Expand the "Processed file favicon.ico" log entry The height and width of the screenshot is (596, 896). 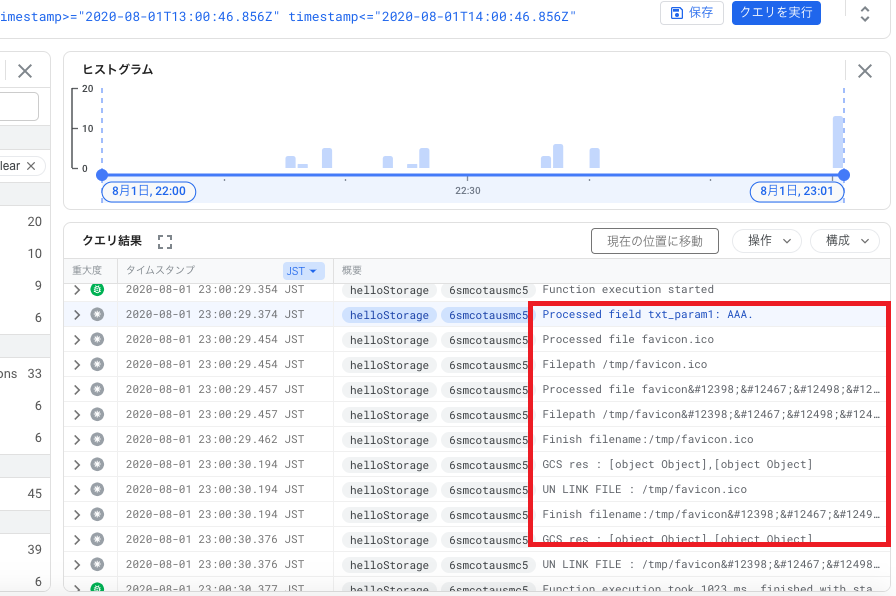(x=77, y=340)
